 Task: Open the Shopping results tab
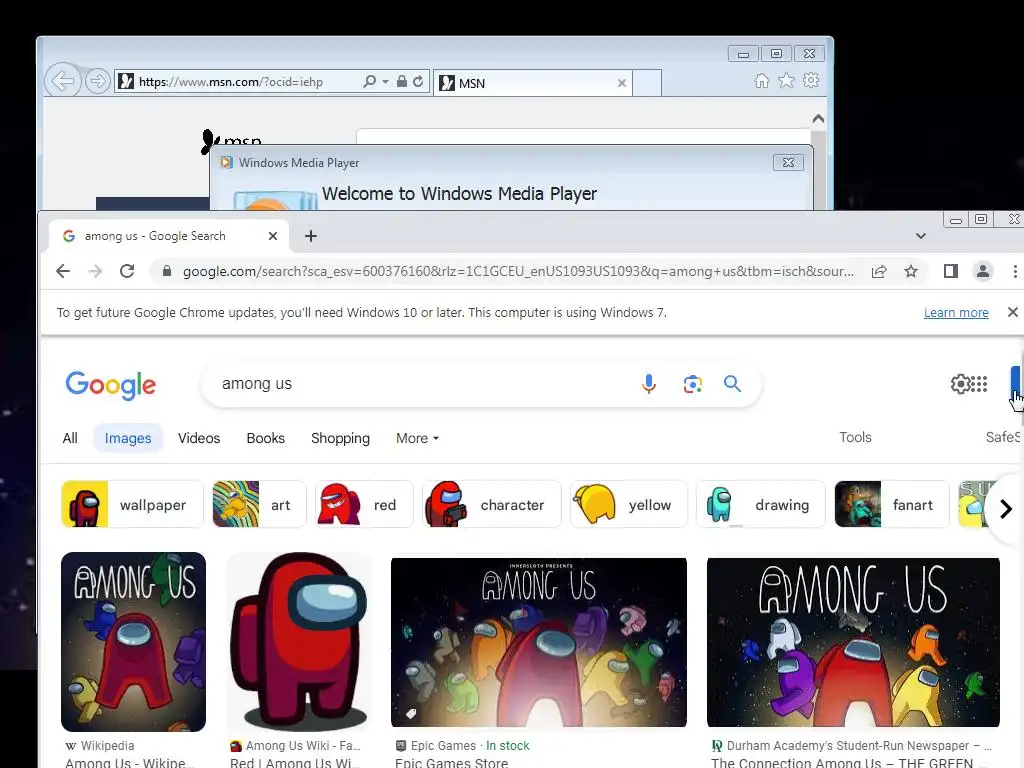pyautogui.click(x=340, y=438)
